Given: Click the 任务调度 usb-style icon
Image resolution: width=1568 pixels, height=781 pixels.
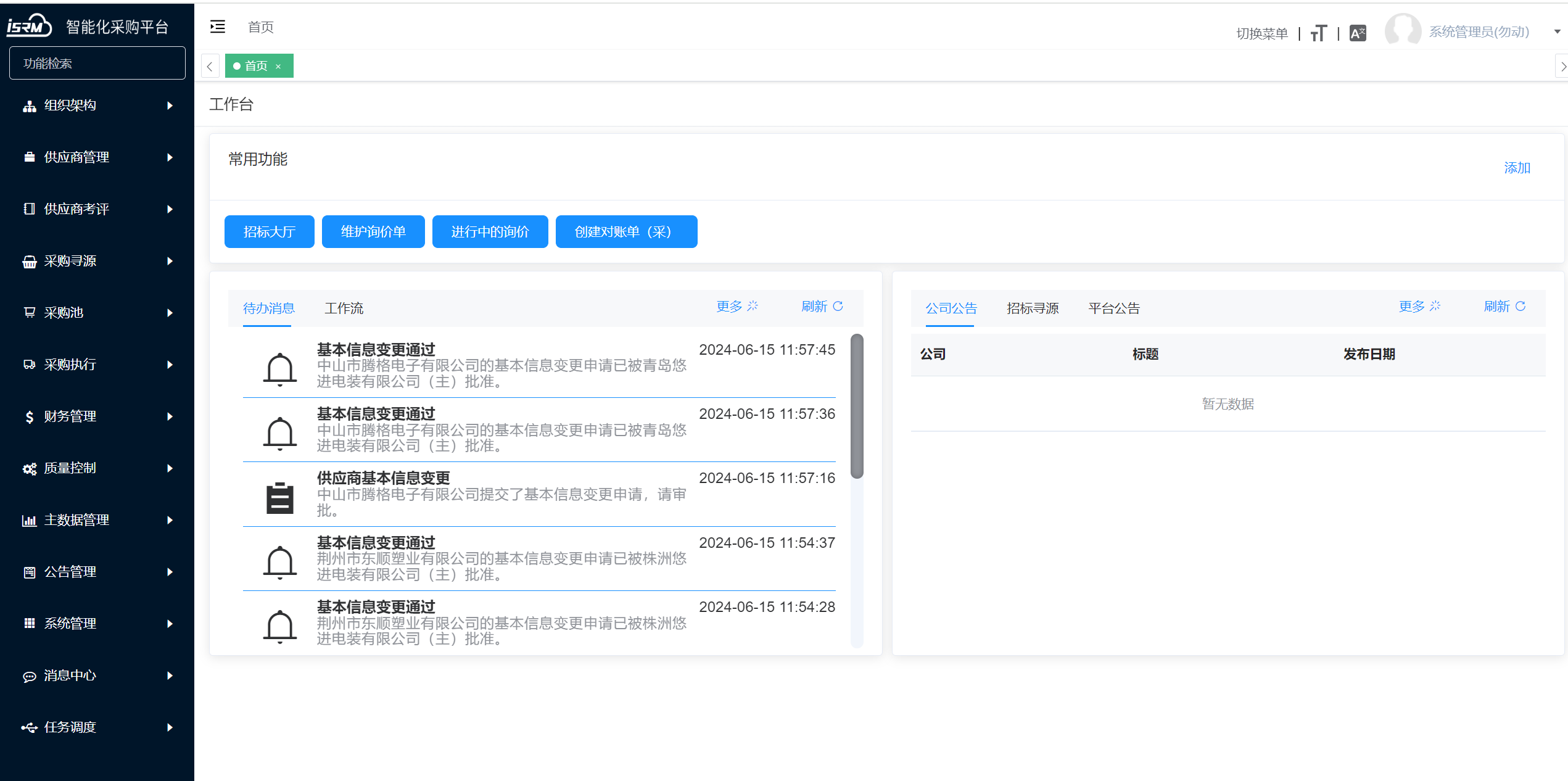Looking at the screenshot, I should pyautogui.click(x=29, y=728).
